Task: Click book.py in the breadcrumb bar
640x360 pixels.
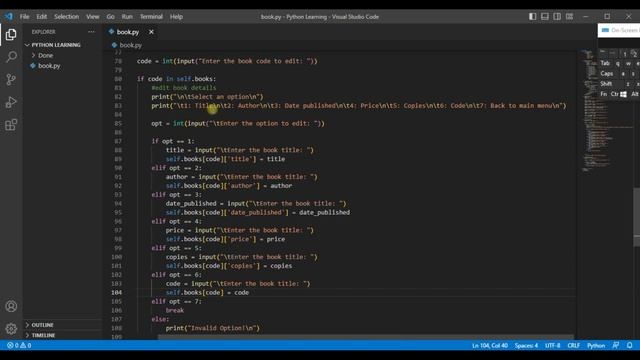Action: tap(131, 45)
